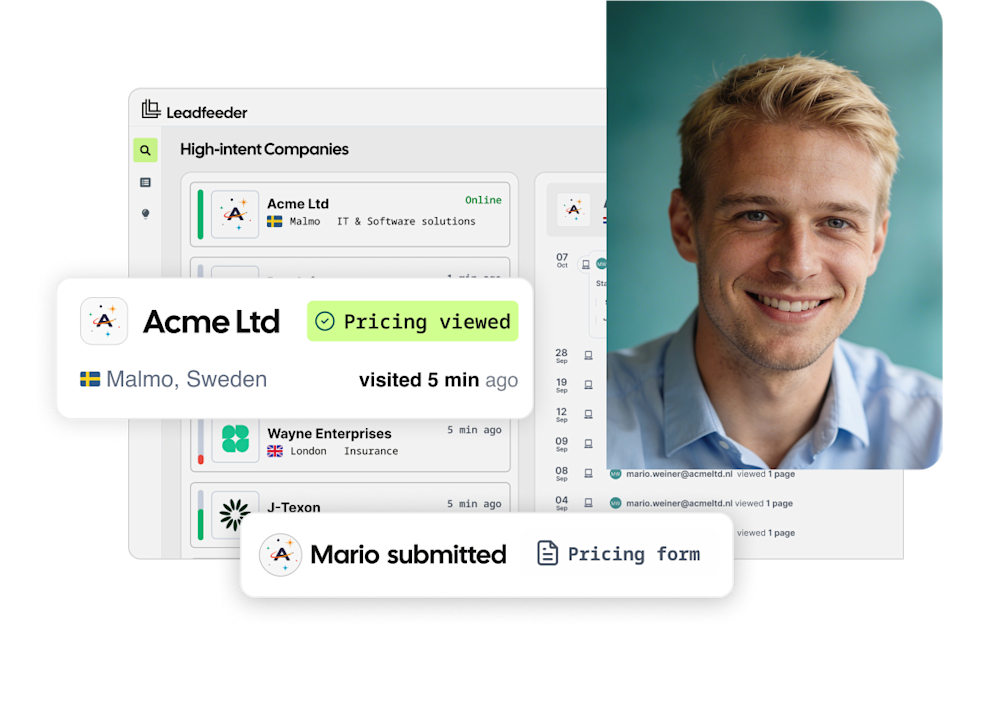Click the laptop icon for 28 Sep visit
Image resolution: width=1000 pixels, height=726 pixels.
click(x=588, y=355)
